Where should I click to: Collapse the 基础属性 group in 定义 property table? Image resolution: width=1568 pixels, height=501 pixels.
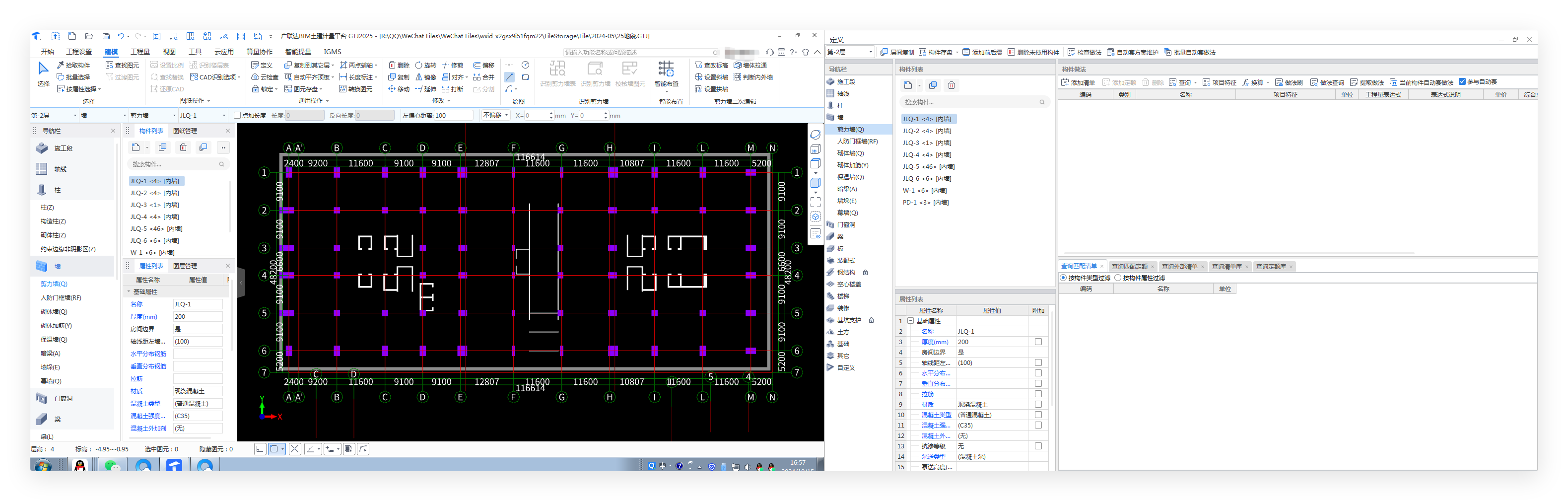click(x=911, y=321)
